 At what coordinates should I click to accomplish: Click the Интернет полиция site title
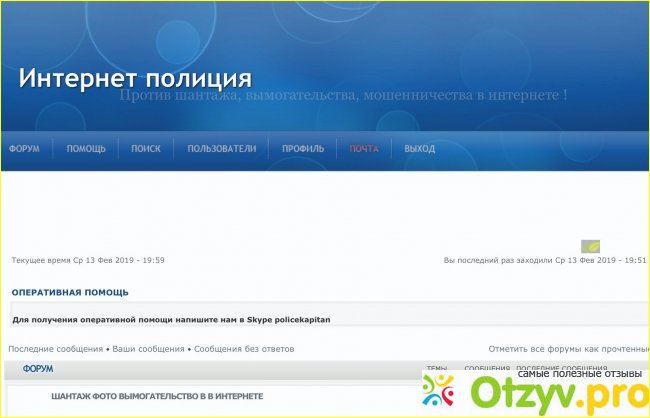(x=135, y=78)
